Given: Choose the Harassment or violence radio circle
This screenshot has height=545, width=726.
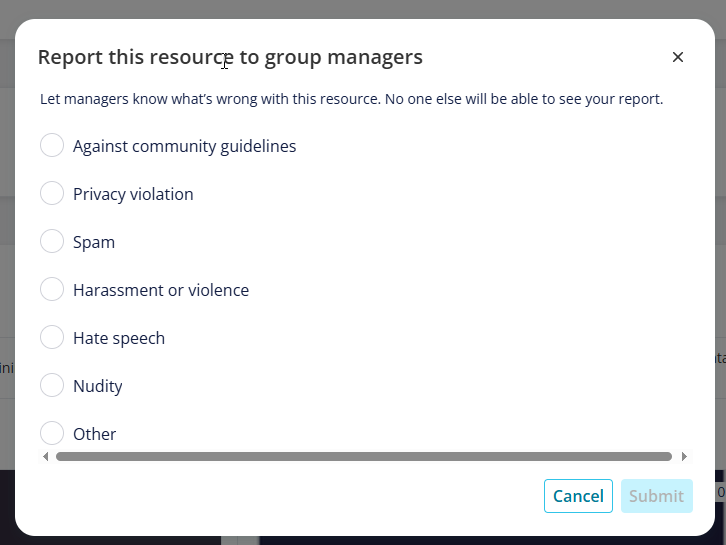Looking at the screenshot, I should click(52, 289).
